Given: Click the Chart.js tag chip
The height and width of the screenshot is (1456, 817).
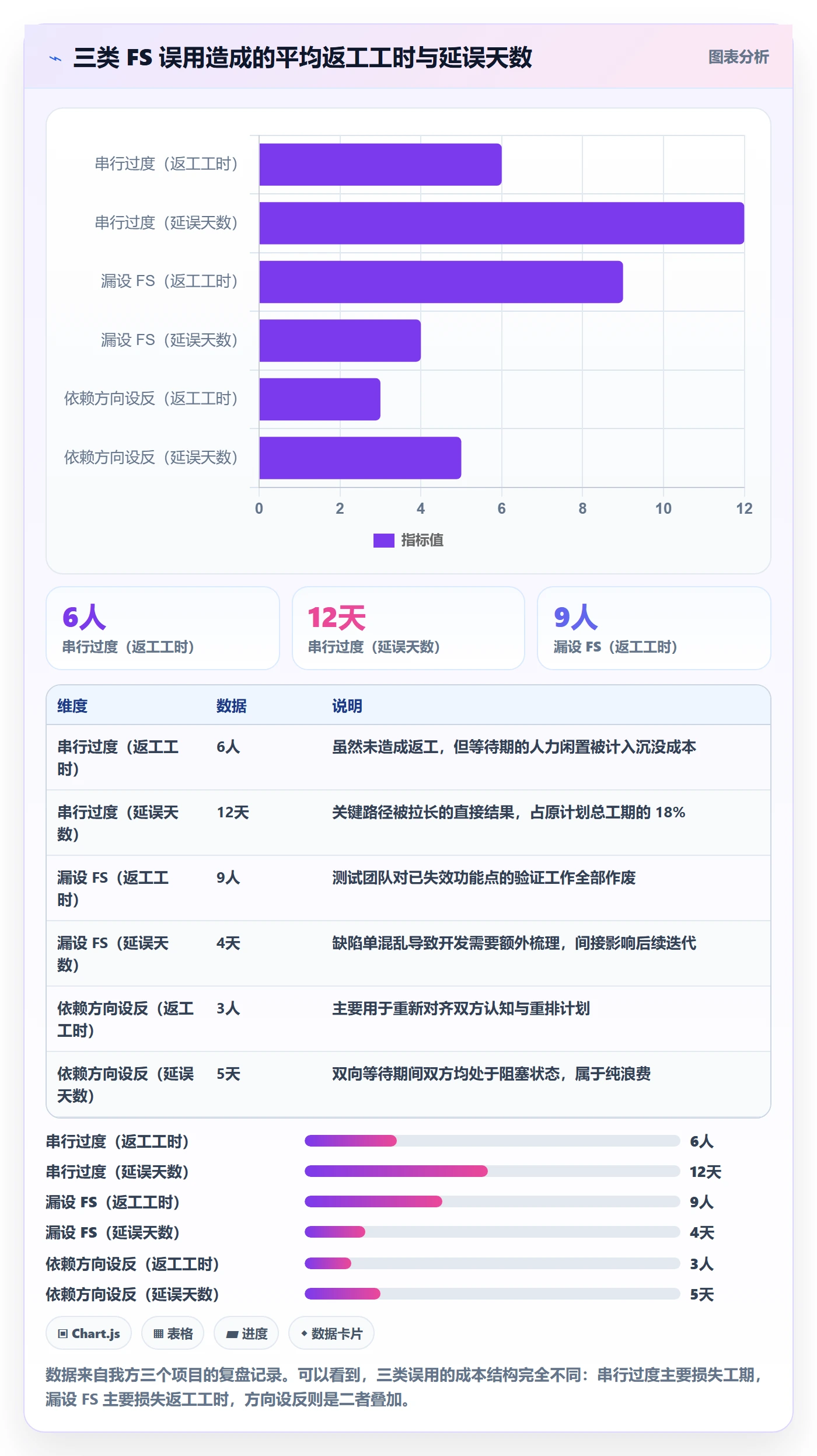Looking at the screenshot, I should click(89, 1334).
